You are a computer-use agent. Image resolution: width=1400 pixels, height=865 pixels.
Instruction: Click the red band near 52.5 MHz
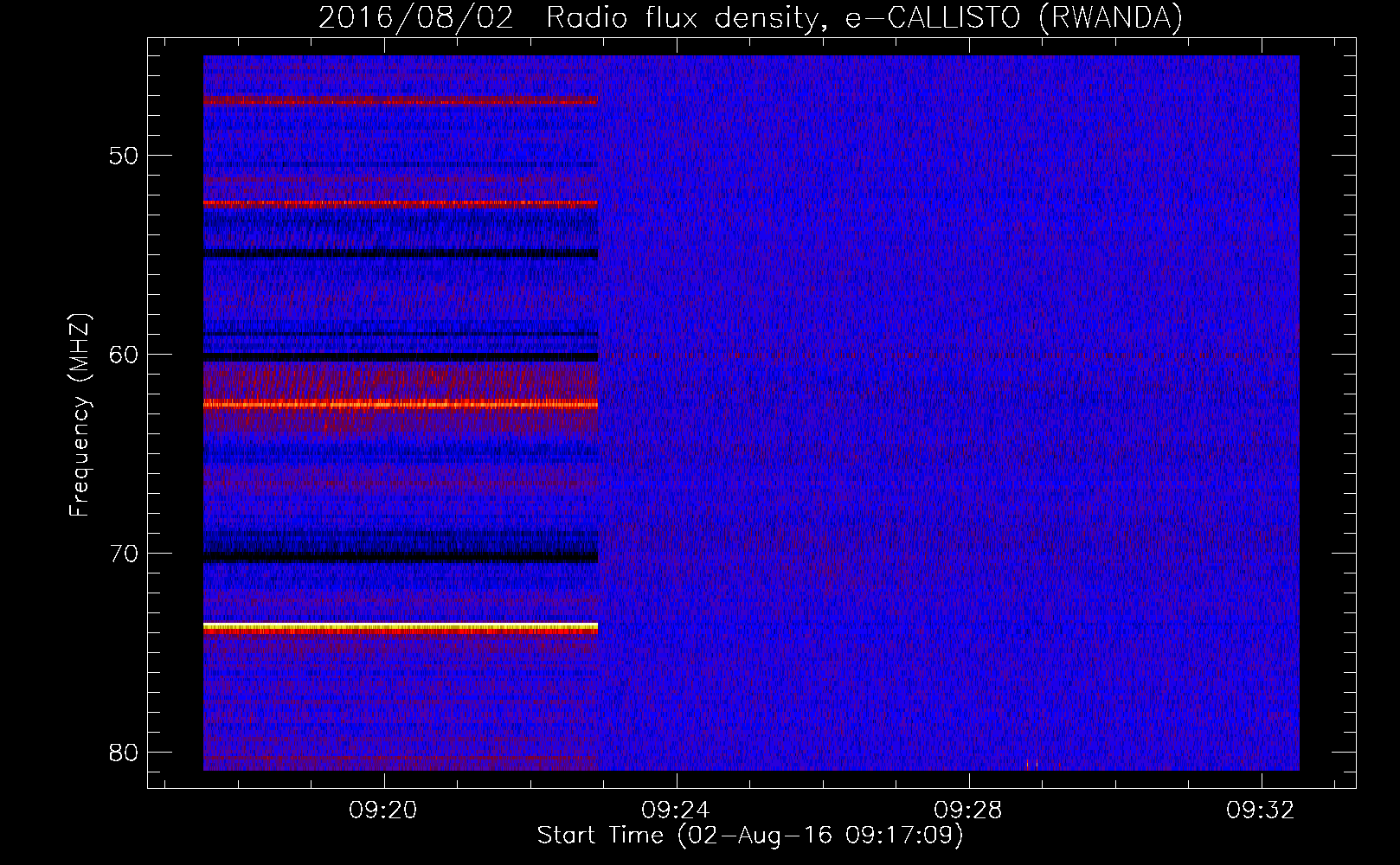[x=401, y=203]
